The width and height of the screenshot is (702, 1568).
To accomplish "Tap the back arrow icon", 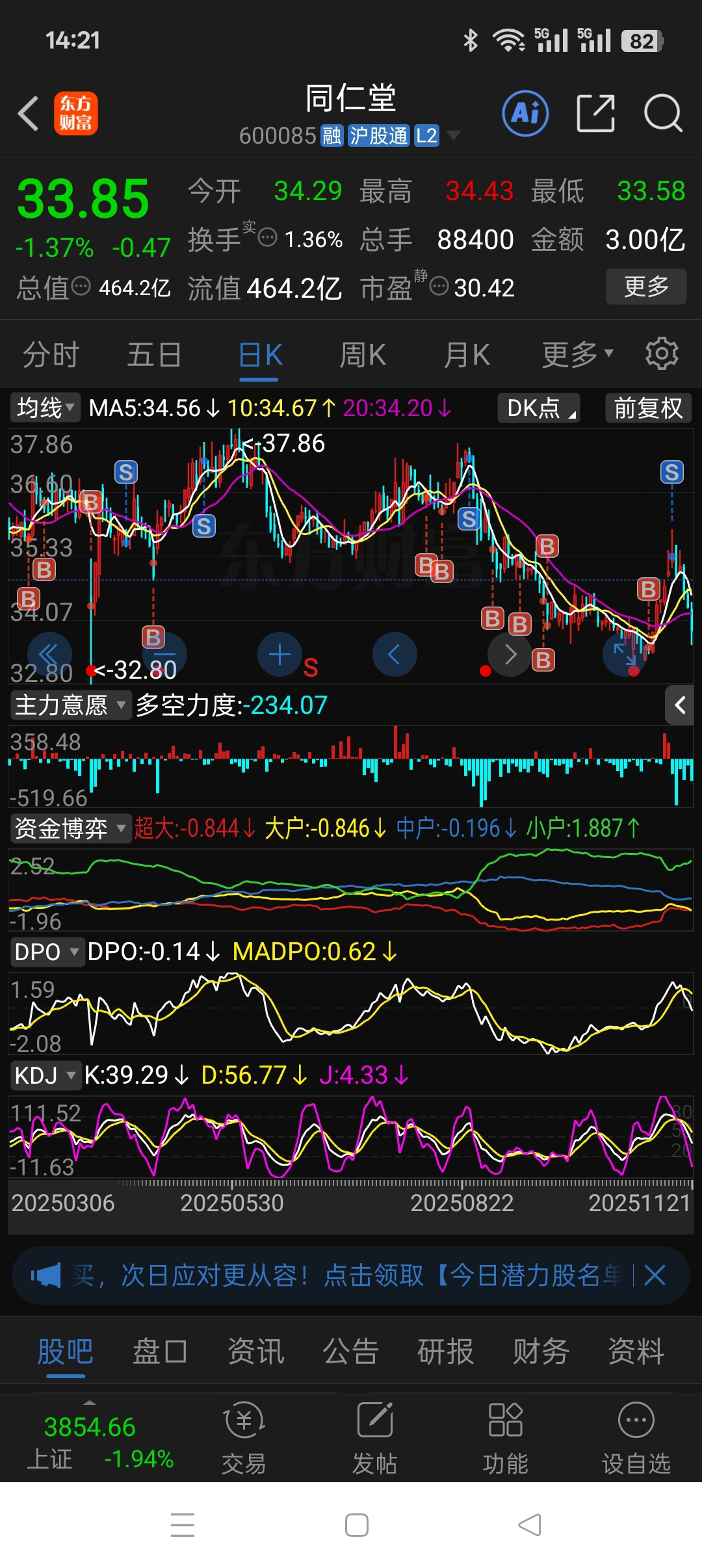I will pyautogui.click(x=28, y=114).
